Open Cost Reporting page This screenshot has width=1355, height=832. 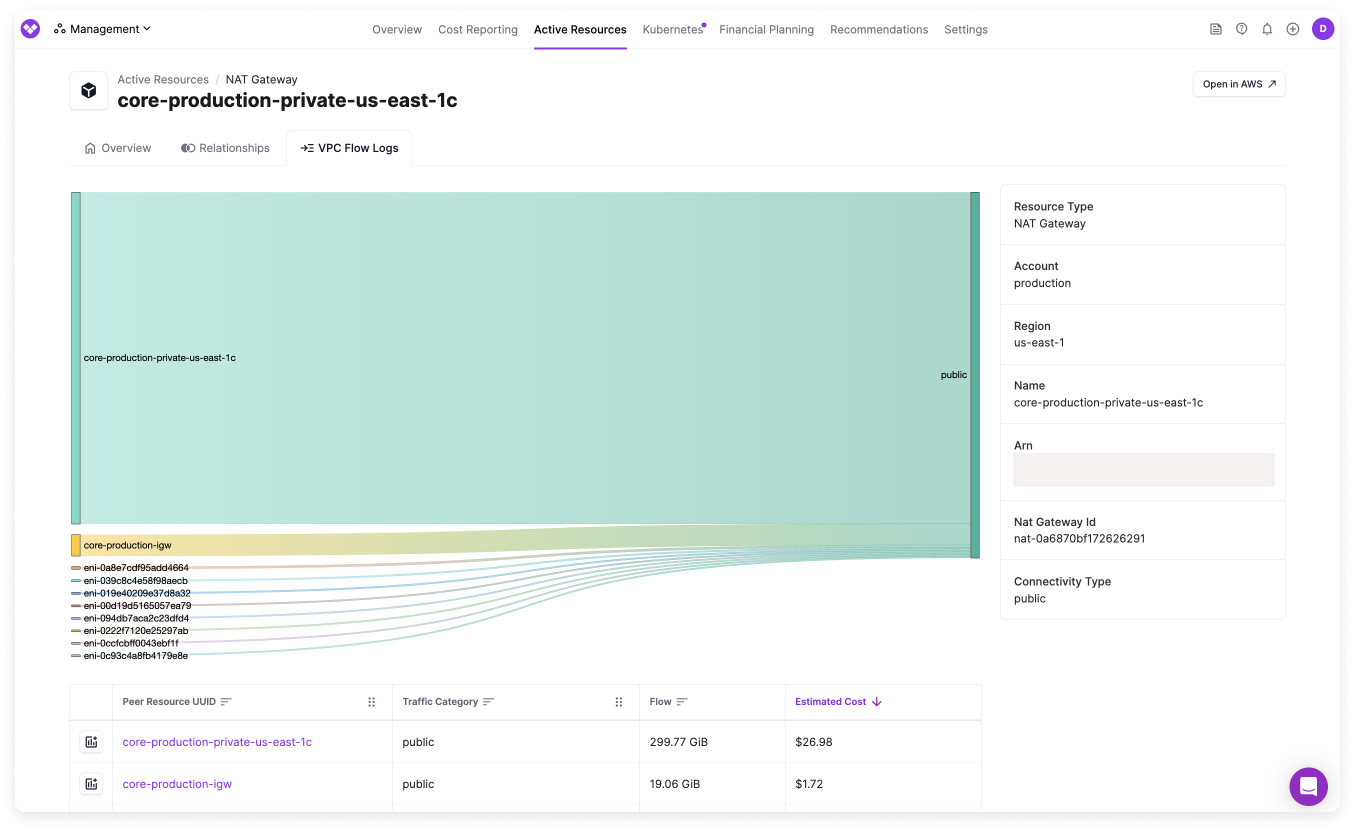[478, 30]
